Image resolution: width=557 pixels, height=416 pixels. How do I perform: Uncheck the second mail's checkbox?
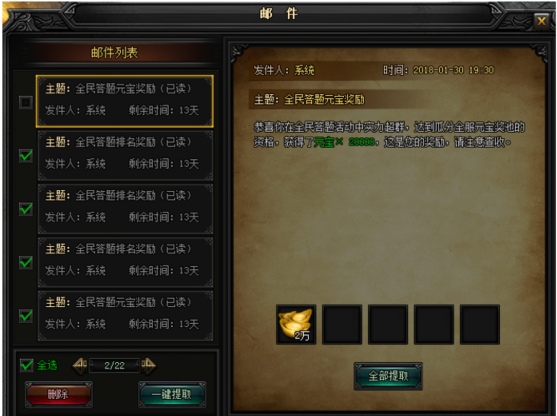[26, 156]
